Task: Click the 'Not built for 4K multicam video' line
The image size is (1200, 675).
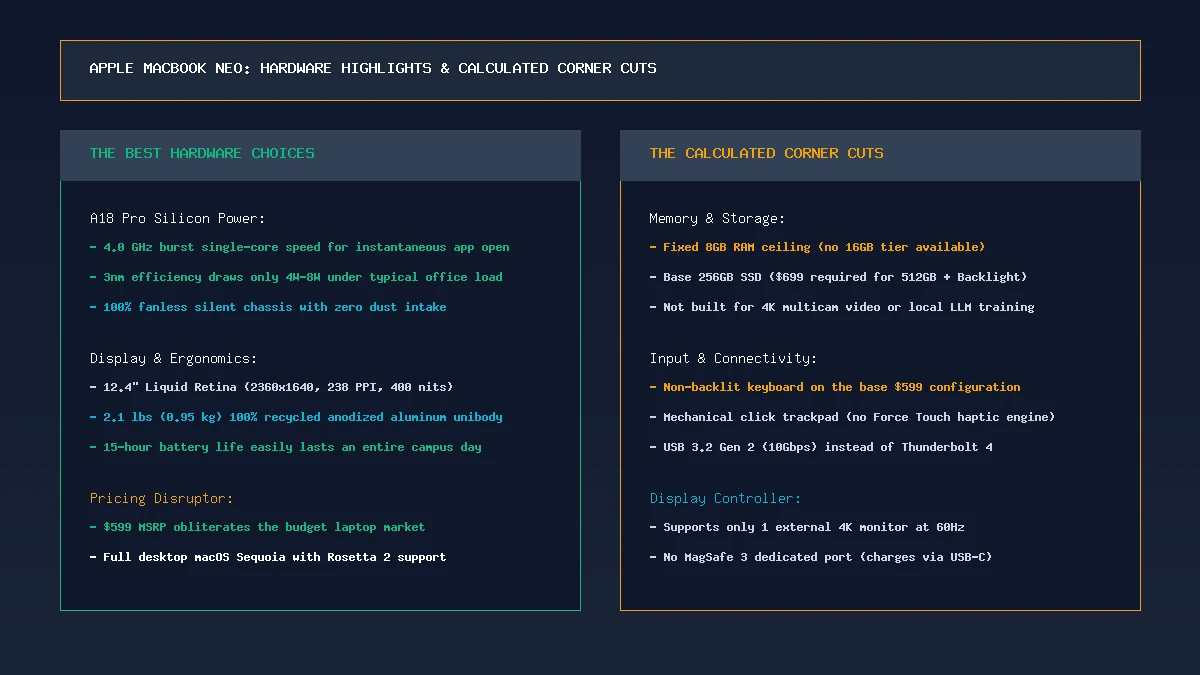Action: [x=842, y=307]
